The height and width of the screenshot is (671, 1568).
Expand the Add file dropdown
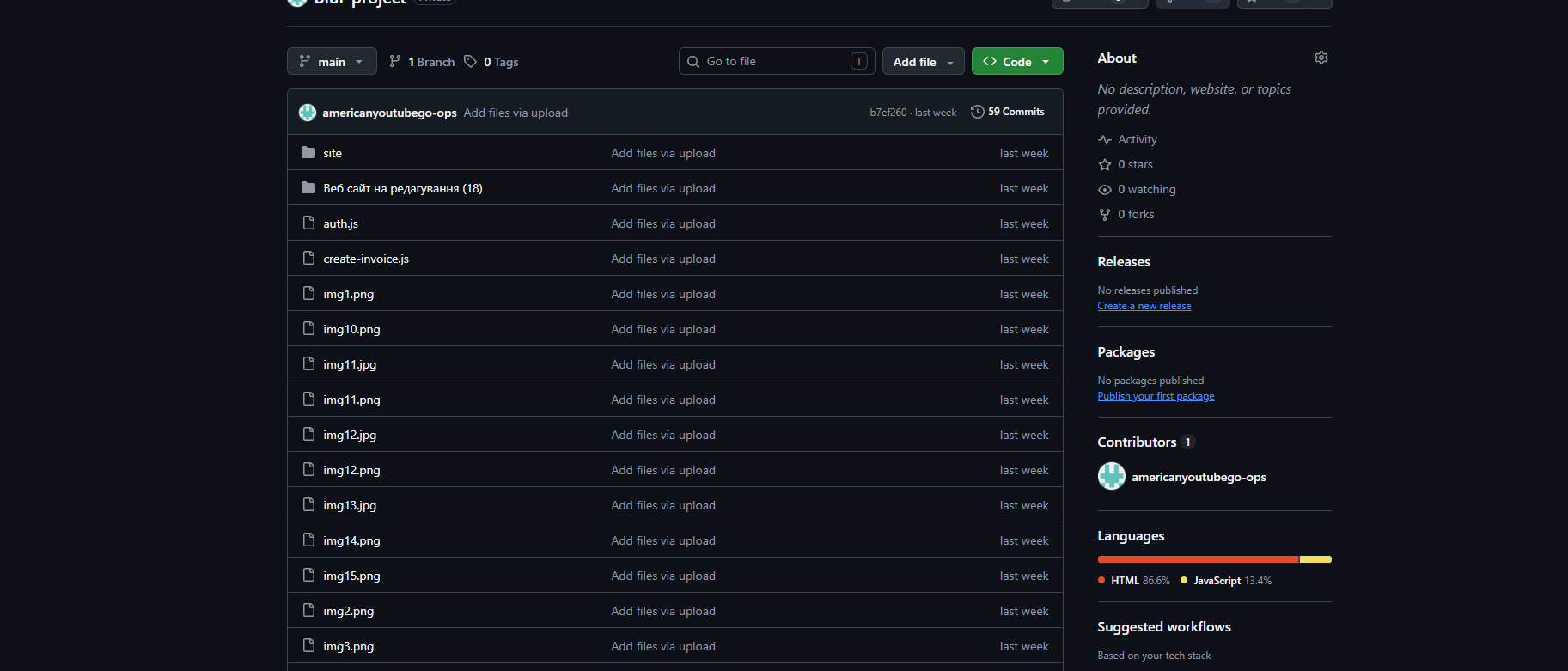point(924,61)
